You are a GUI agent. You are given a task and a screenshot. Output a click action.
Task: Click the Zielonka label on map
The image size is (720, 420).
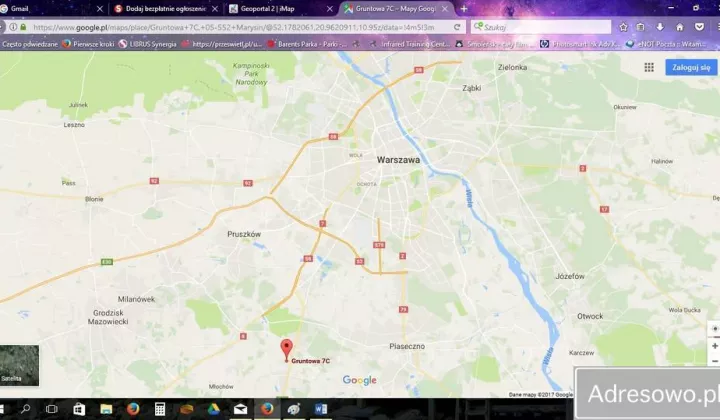(512, 67)
